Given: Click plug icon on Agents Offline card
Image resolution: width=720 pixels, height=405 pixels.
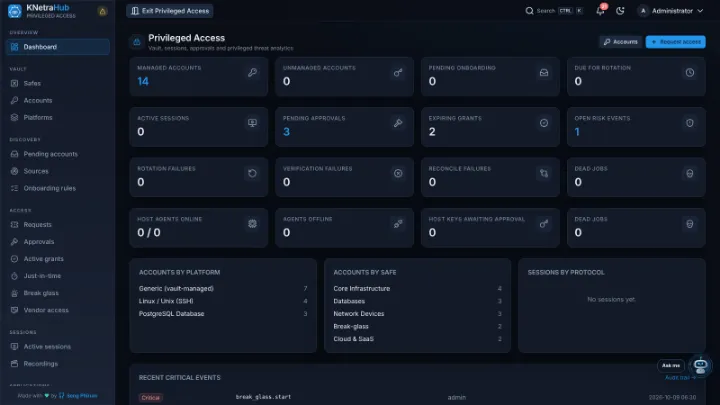Looking at the screenshot, I should coord(398,224).
